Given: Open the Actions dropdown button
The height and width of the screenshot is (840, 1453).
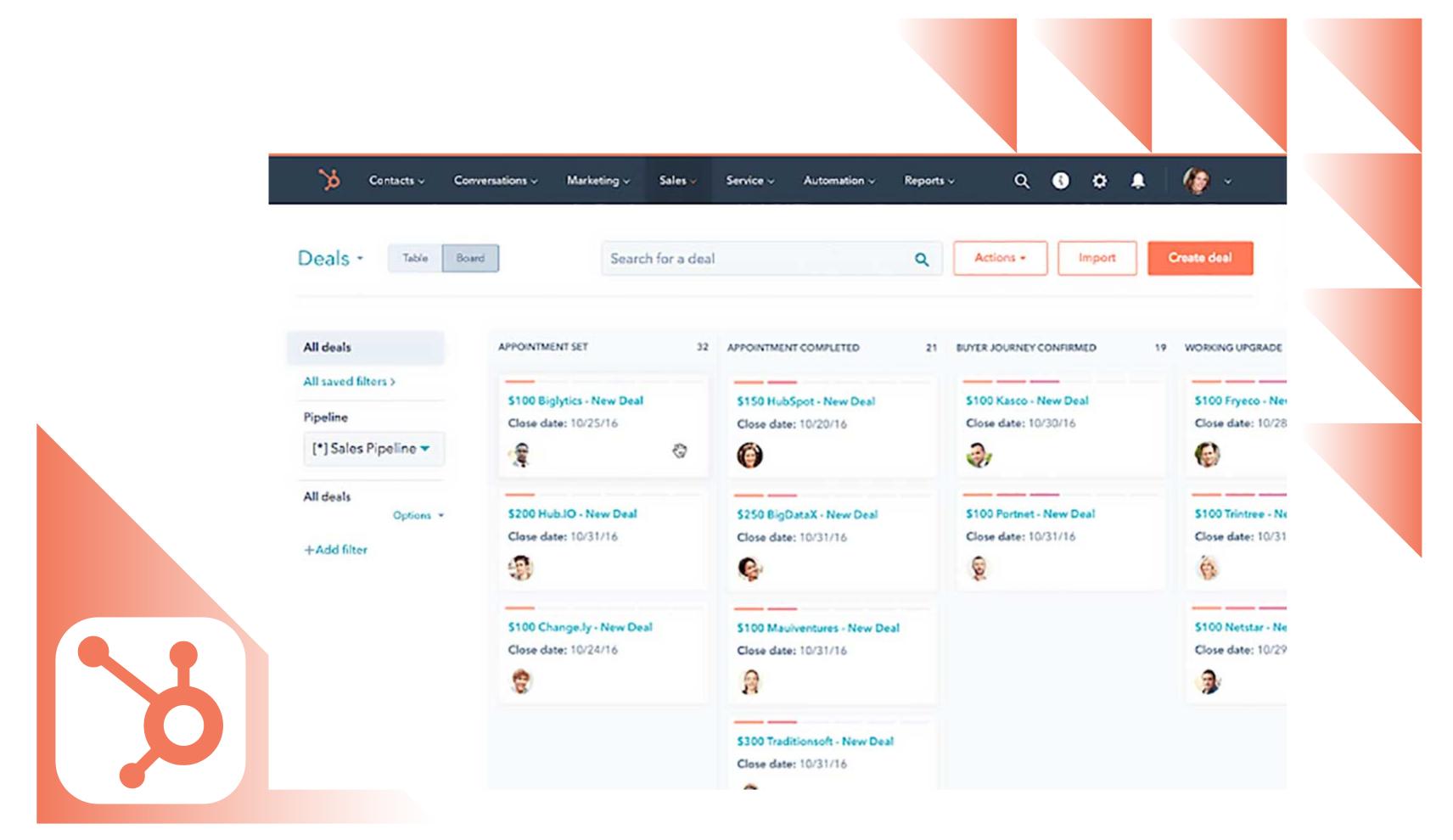Looking at the screenshot, I should [x=1000, y=258].
